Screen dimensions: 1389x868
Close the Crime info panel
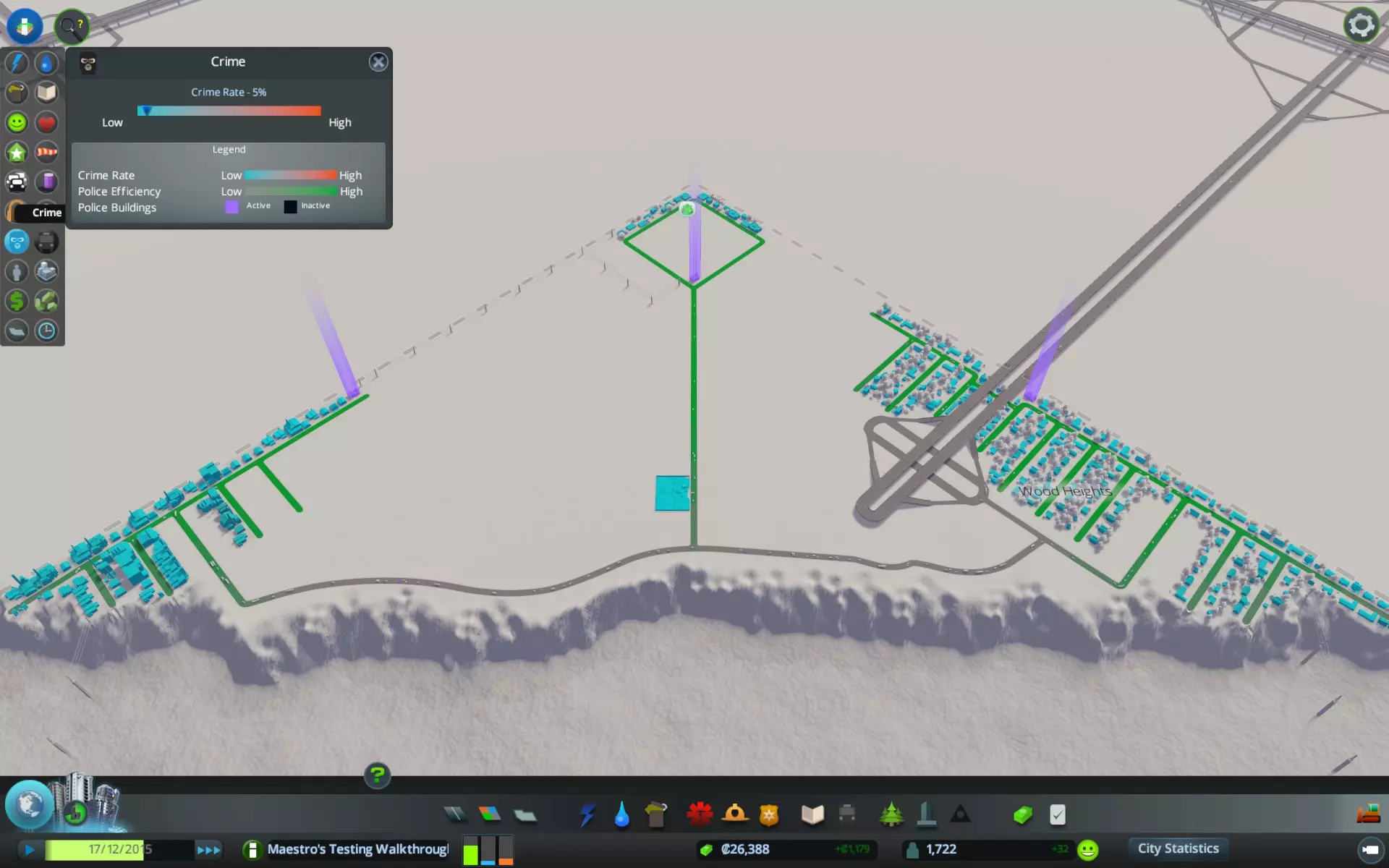(x=378, y=62)
